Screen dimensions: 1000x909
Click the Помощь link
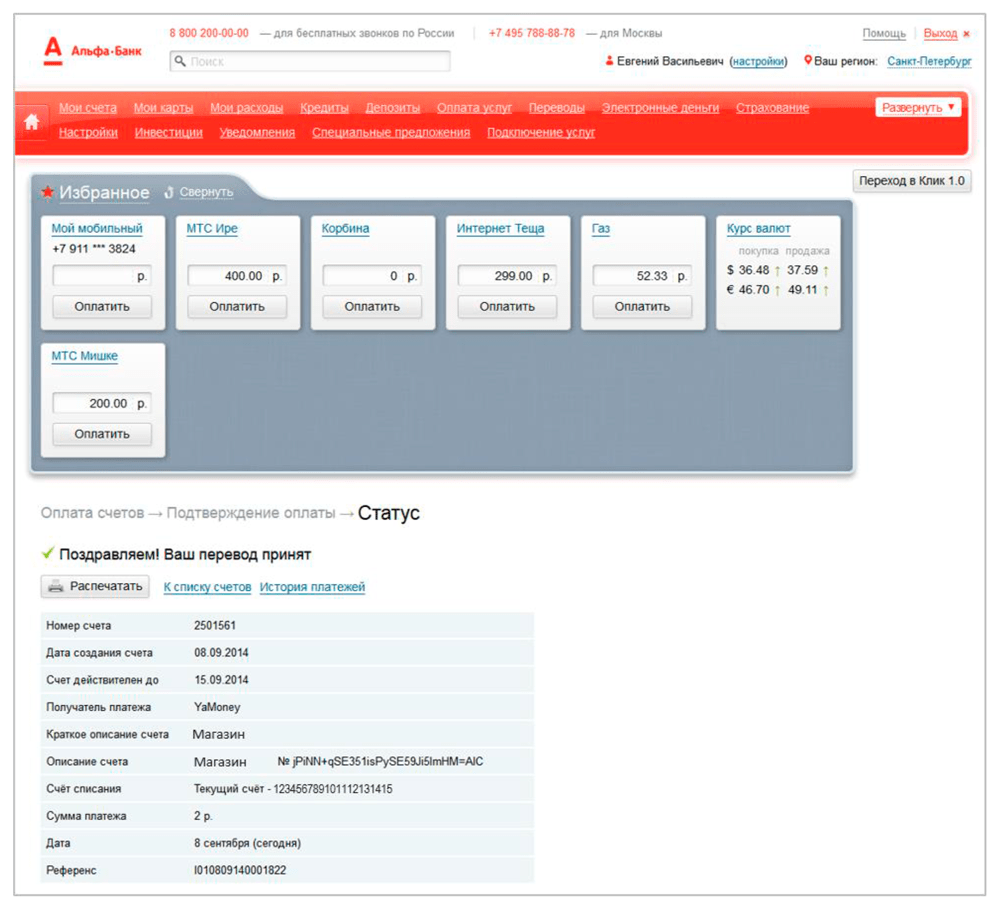(884, 33)
